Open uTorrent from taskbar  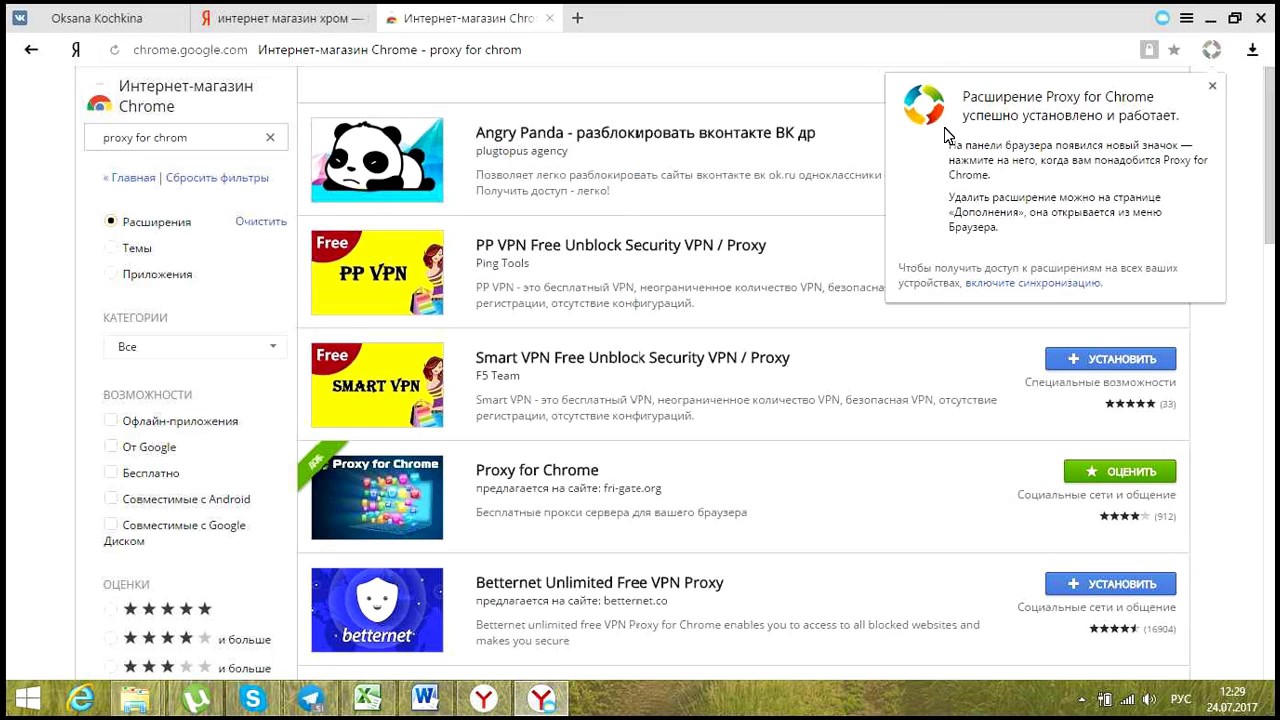pyautogui.click(x=195, y=698)
